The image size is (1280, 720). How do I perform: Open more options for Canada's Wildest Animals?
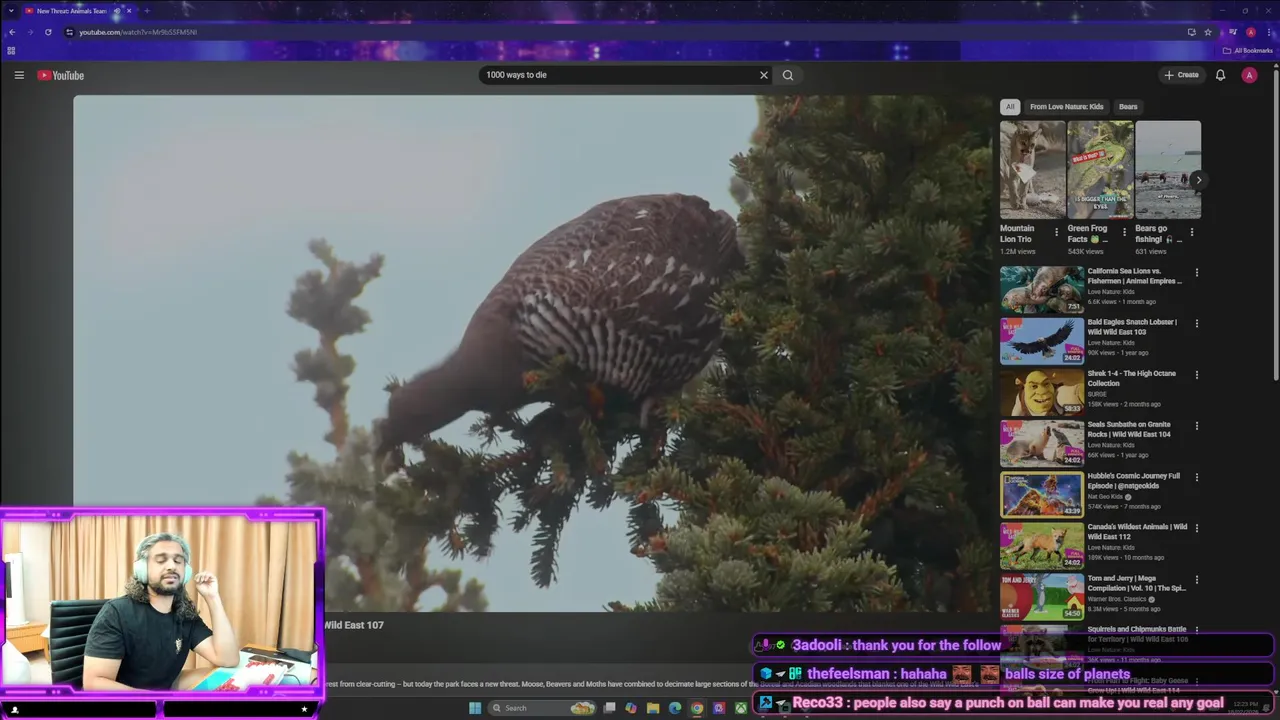pyautogui.click(x=1196, y=528)
